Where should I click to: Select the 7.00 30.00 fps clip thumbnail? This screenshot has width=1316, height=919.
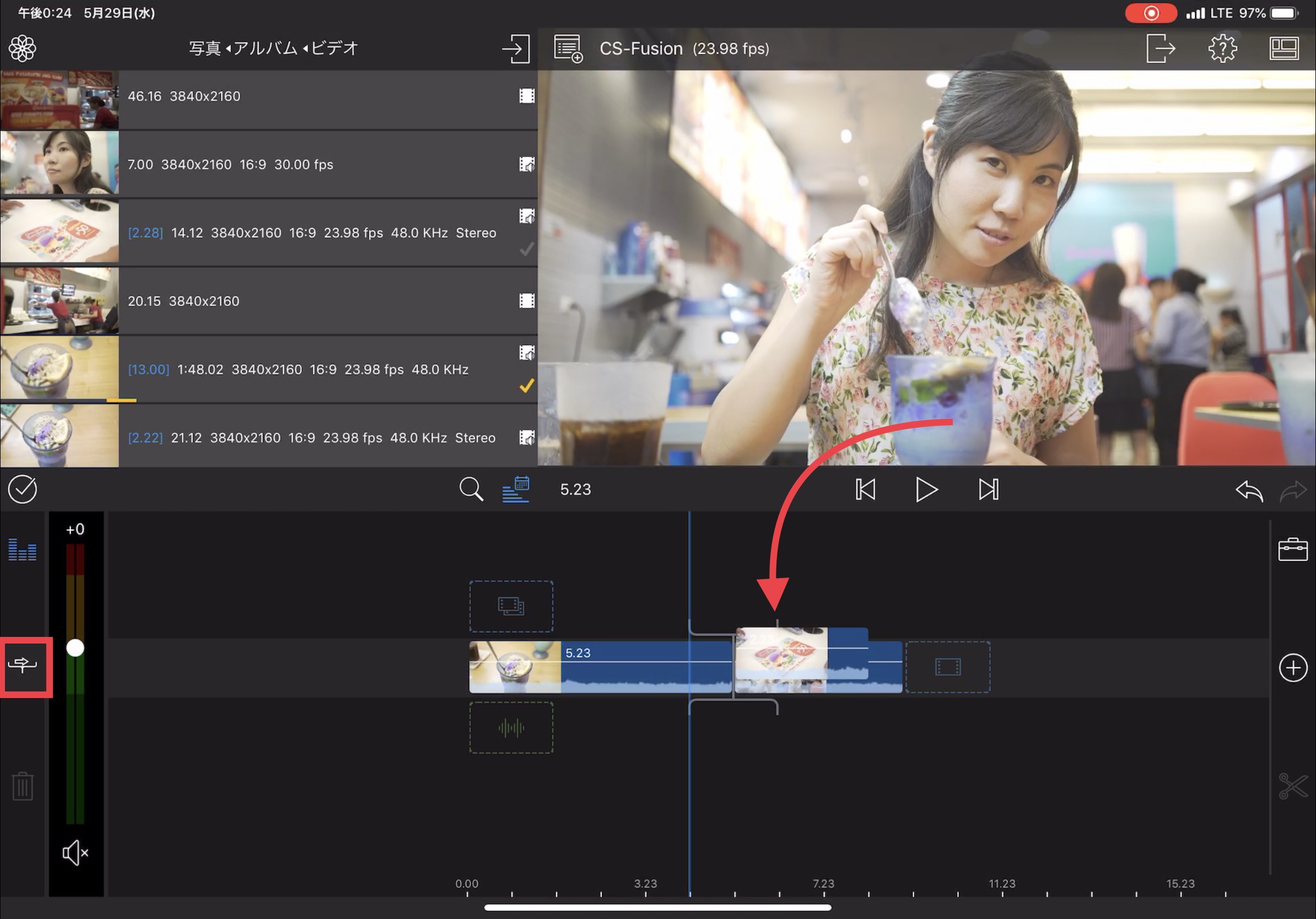point(60,163)
